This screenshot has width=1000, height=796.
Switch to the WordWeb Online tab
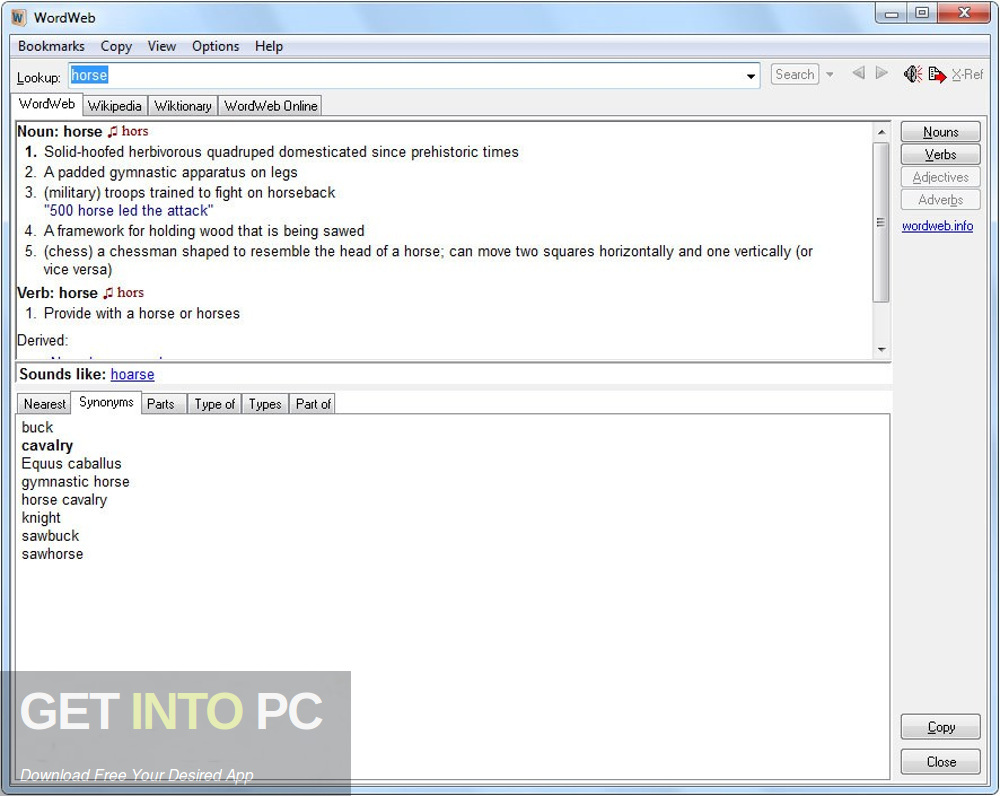tap(270, 106)
